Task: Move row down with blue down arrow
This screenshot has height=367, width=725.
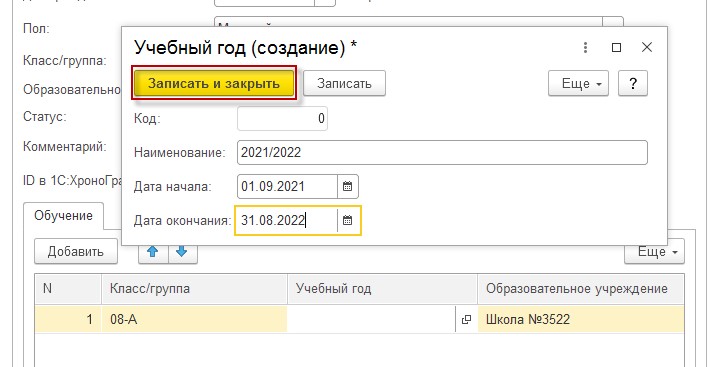Action: pos(182,252)
